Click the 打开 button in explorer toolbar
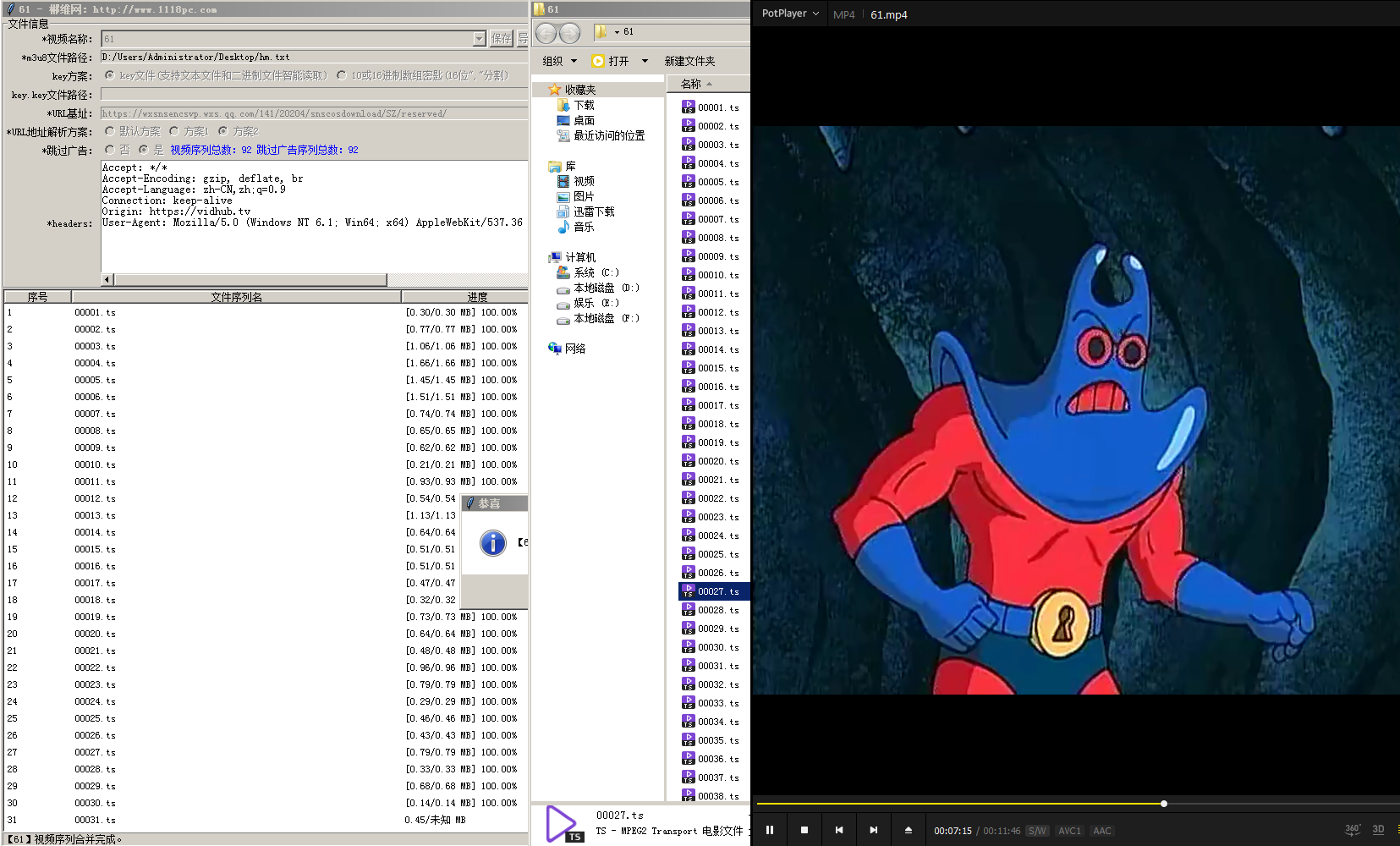Screen dimensions: 1400x846 [611, 61]
